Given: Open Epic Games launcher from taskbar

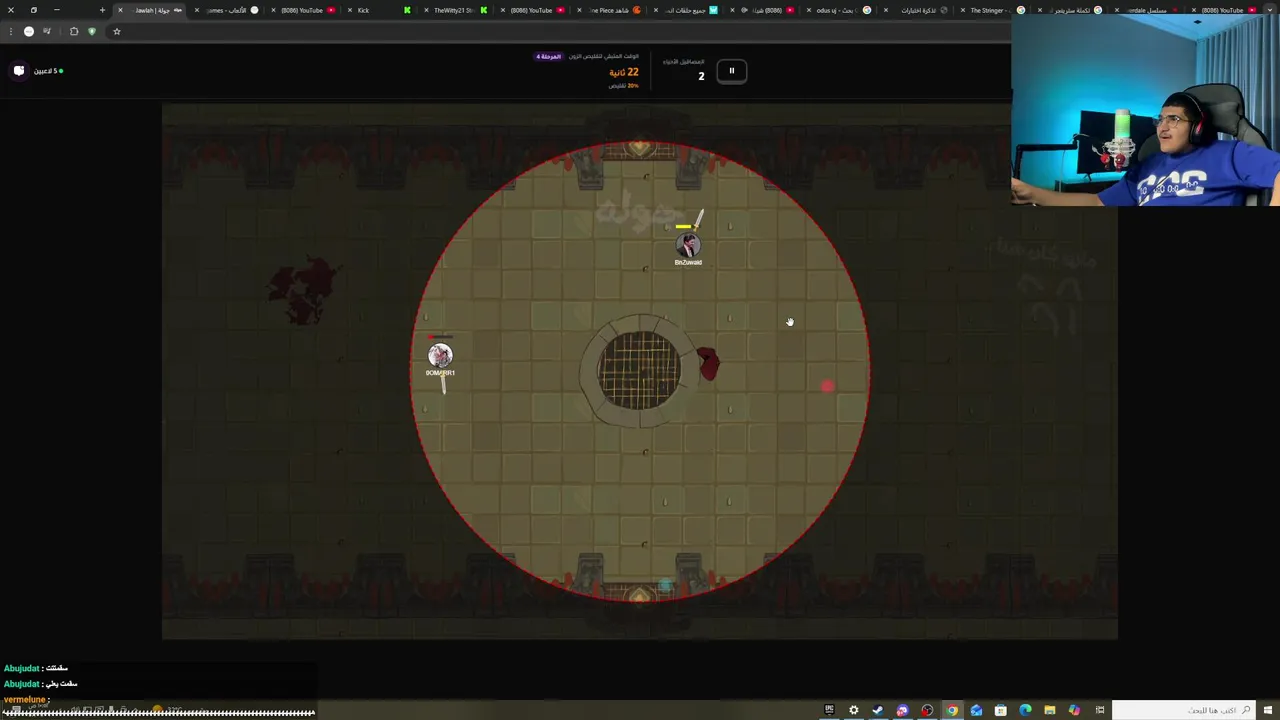Looking at the screenshot, I should (829, 710).
